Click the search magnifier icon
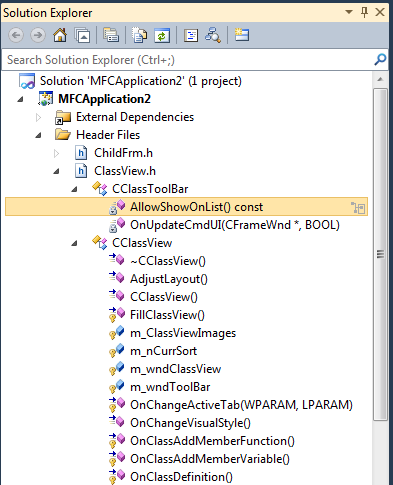393x485 pixels. coord(380,60)
